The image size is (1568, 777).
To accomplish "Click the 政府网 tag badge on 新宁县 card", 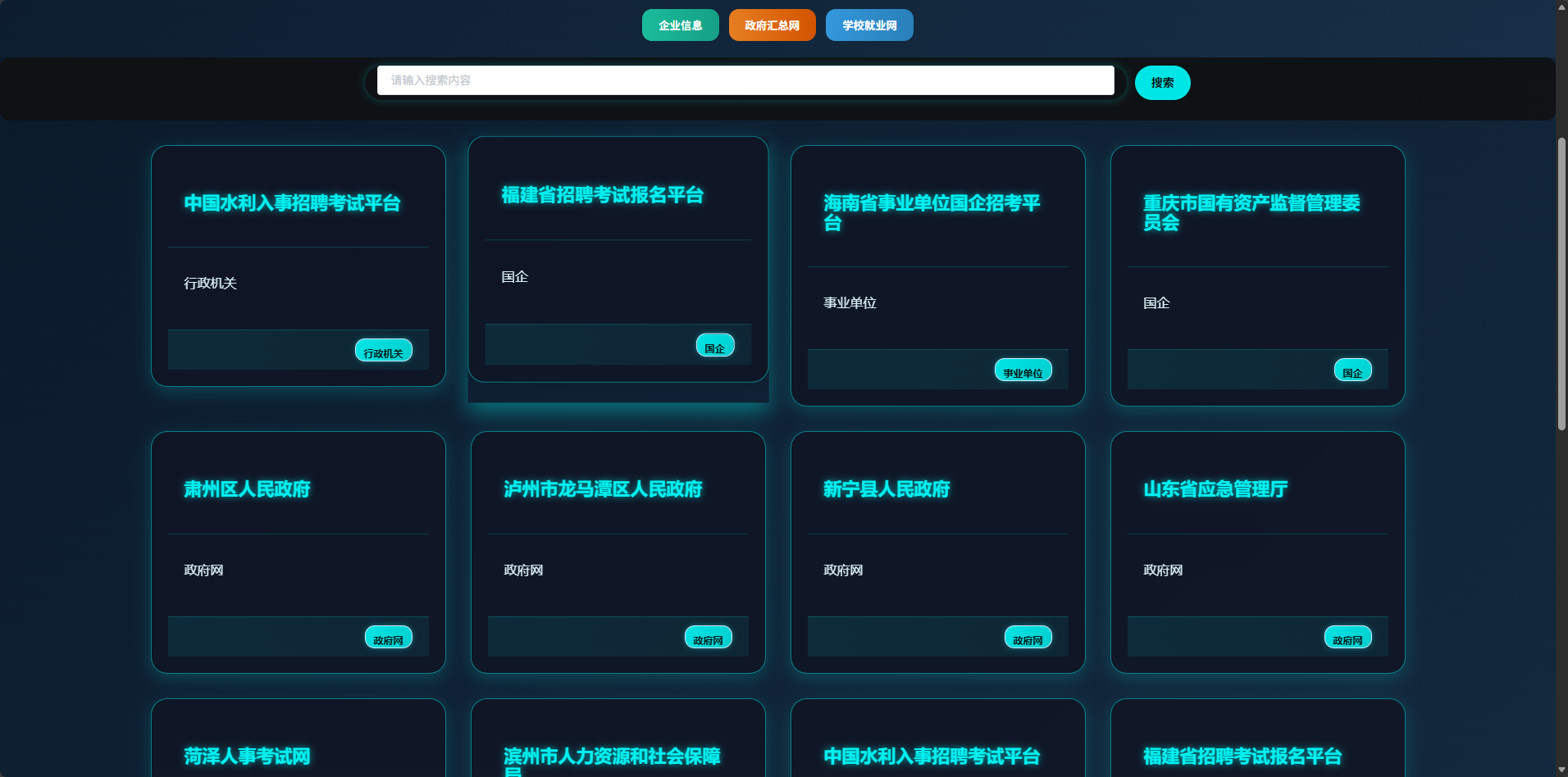I will (x=1028, y=637).
